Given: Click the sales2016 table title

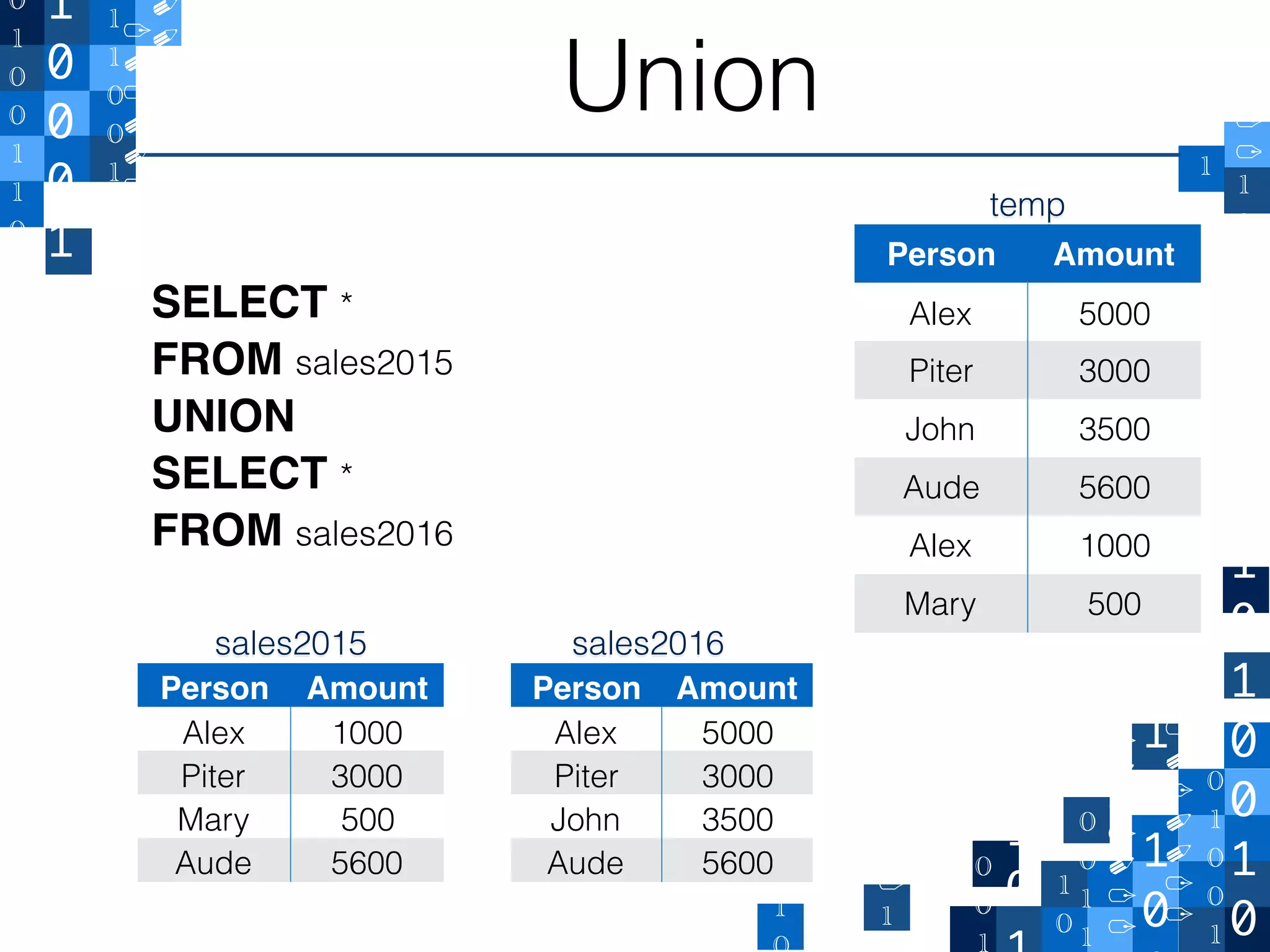Looking at the screenshot, I should tap(648, 643).
